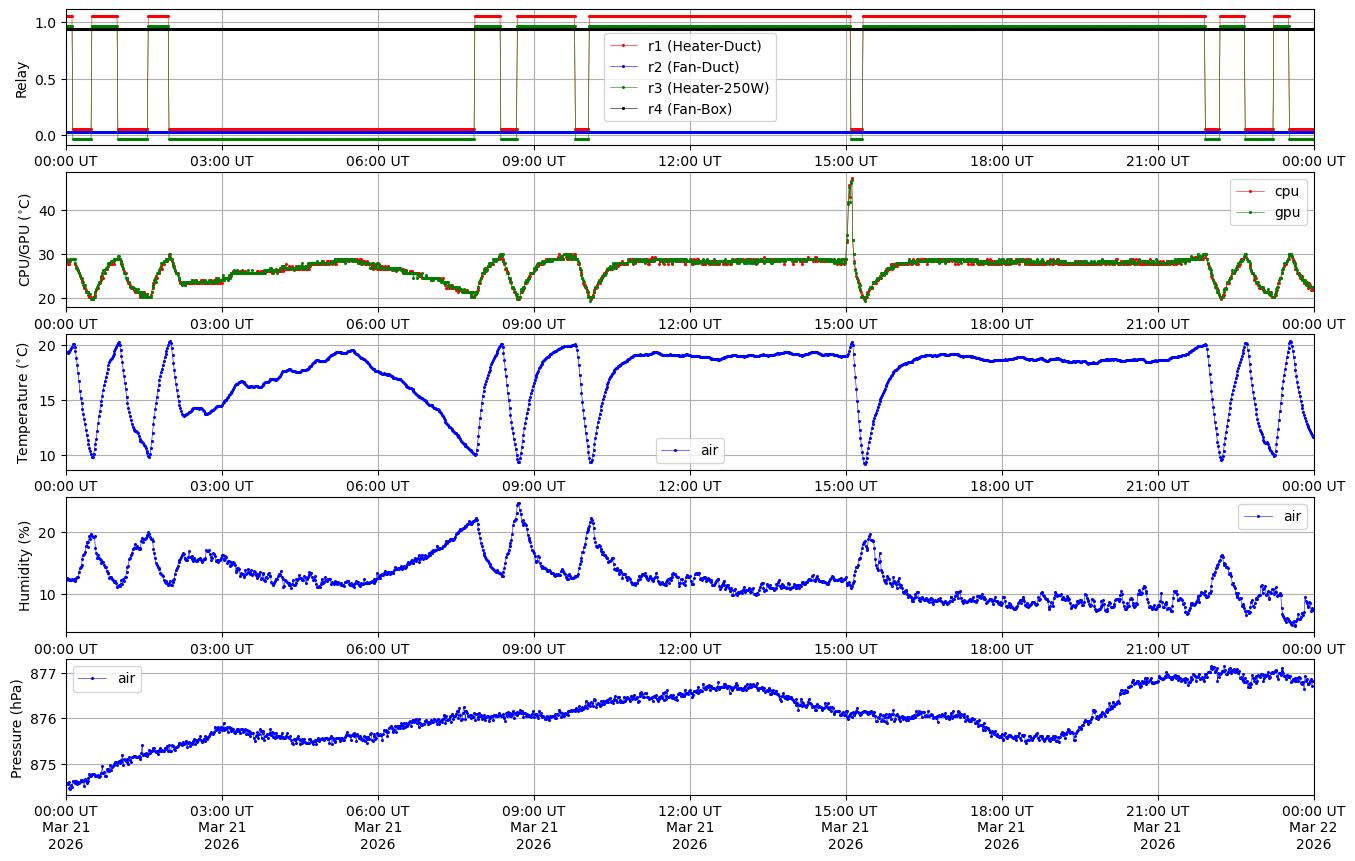Select the Pressure (hPa) axis label
The width and height of the screenshot is (1355, 861).
click(x=17, y=727)
